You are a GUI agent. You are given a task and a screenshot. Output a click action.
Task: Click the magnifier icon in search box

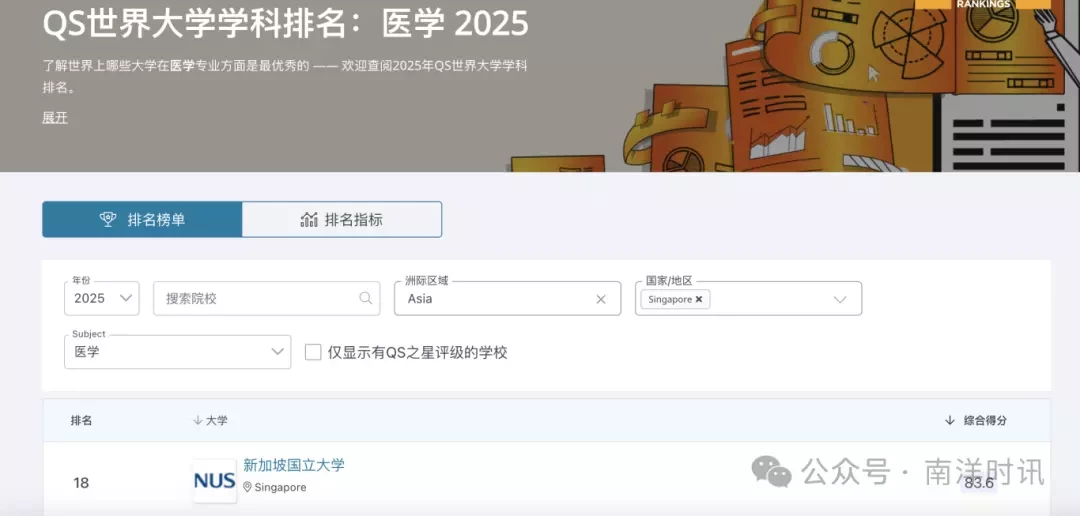(366, 298)
